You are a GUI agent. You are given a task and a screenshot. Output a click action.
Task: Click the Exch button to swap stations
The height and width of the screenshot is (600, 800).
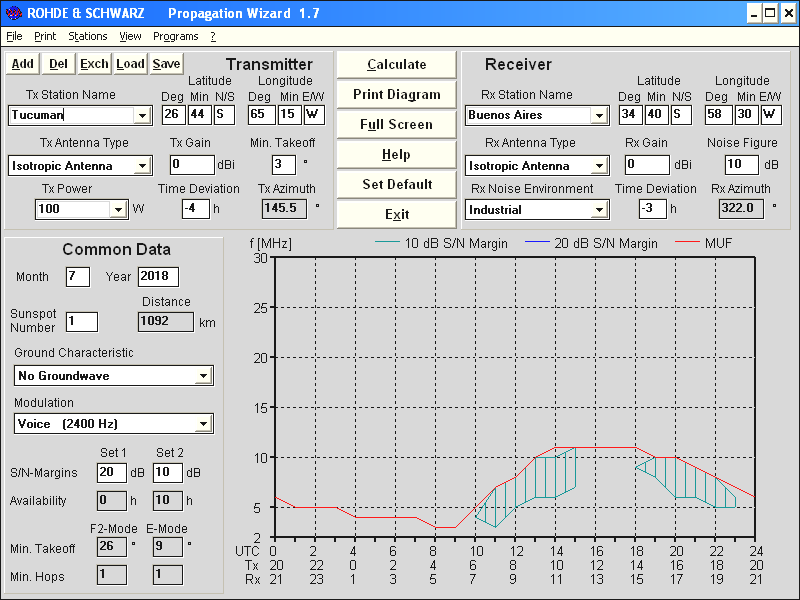pyautogui.click(x=94, y=64)
